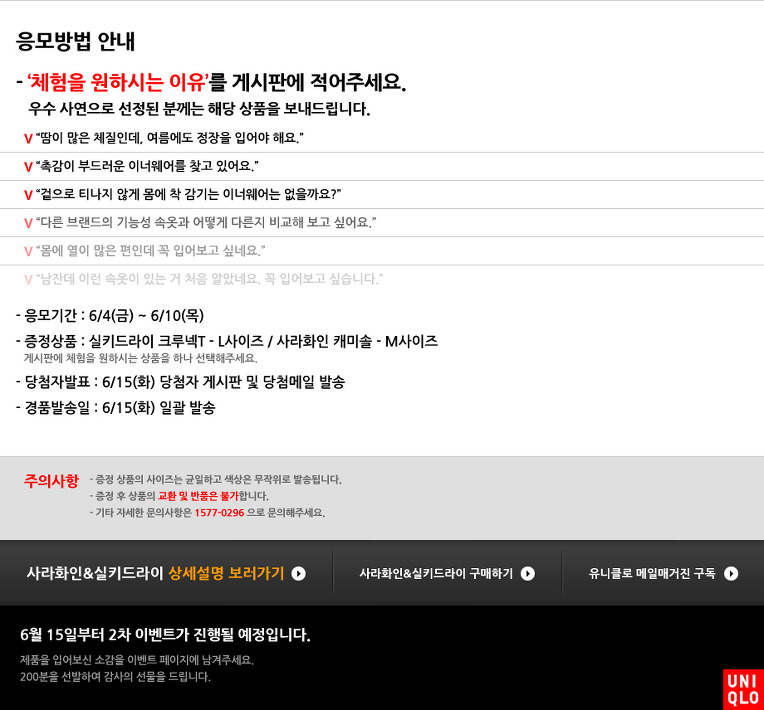Open 유니클로 메일매거진 구독 link
764x710 pixels.
pos(663,574)
